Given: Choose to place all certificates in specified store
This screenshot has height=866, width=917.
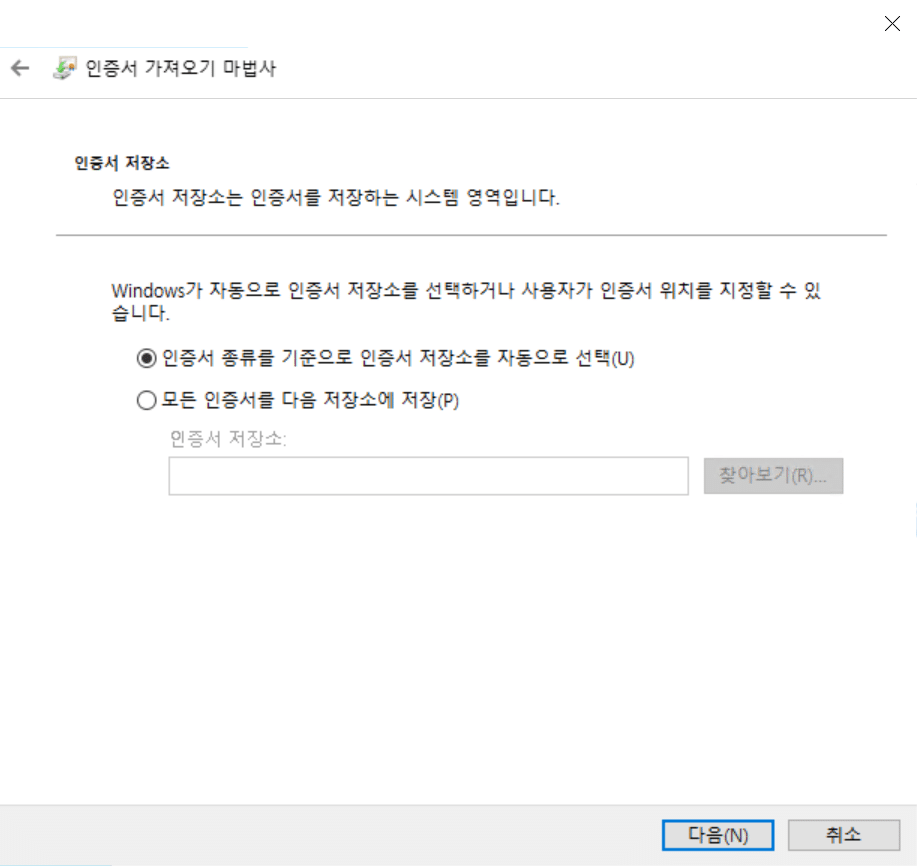Looking at the screenshot, I should point(144,400).
